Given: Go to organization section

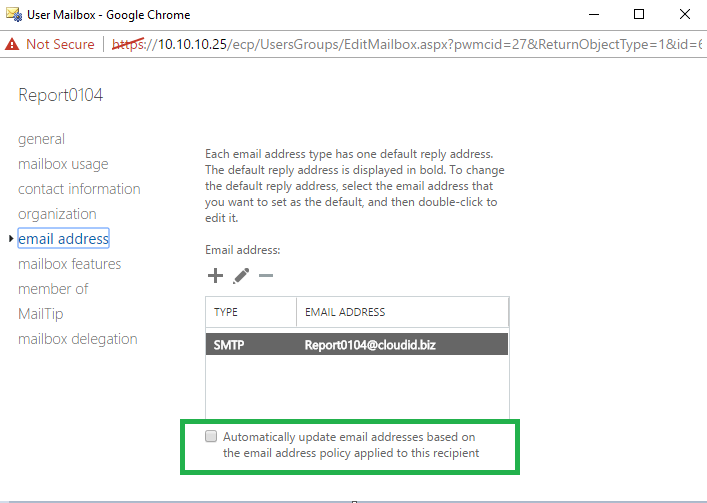Looking at the screenshot, I should click(x=57, y=214).
